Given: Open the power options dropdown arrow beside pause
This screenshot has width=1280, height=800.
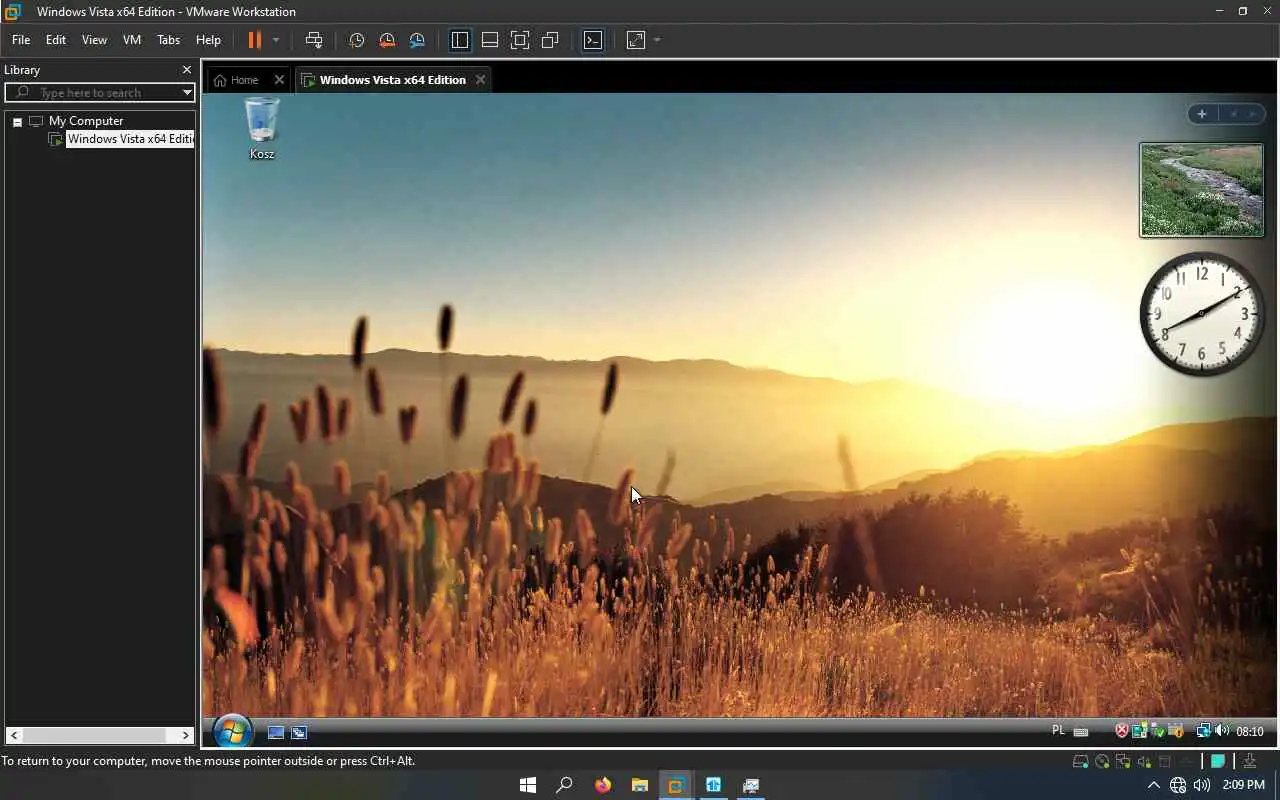Looking at the screenshot, I should coord(276,40).
